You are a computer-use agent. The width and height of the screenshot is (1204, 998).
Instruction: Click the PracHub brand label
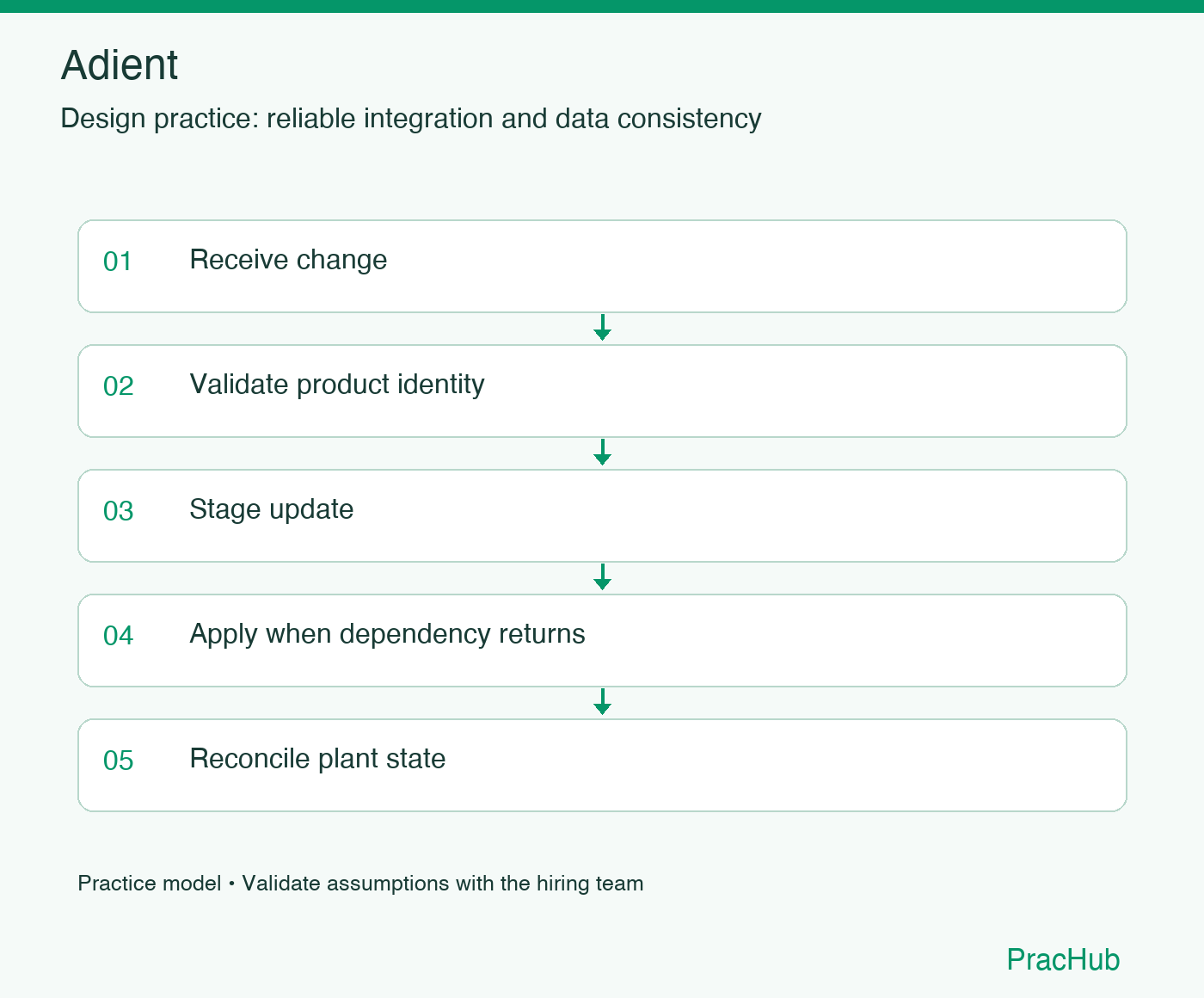(x=1063, y=959)
